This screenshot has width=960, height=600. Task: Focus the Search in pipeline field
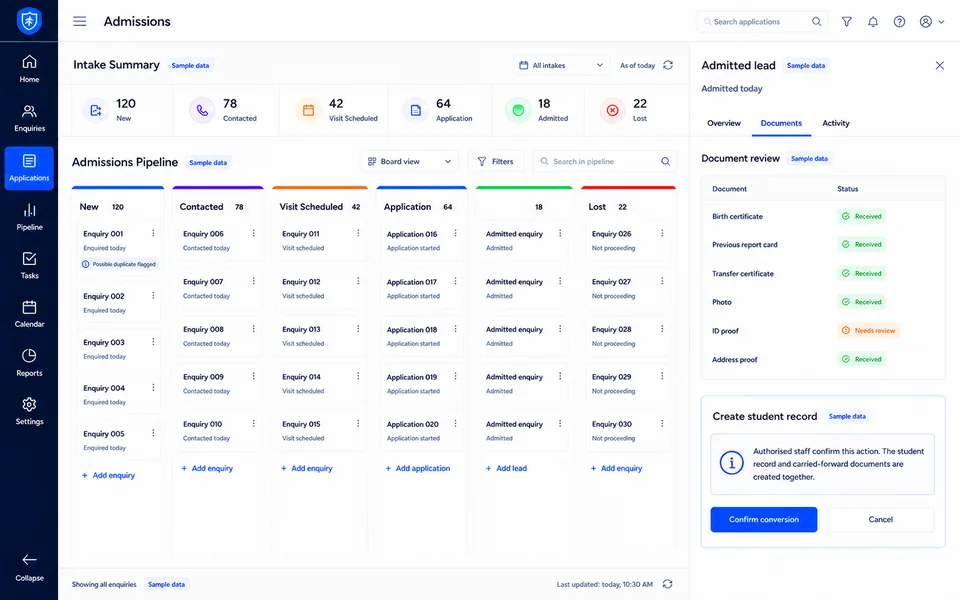[x=605, y=162]
